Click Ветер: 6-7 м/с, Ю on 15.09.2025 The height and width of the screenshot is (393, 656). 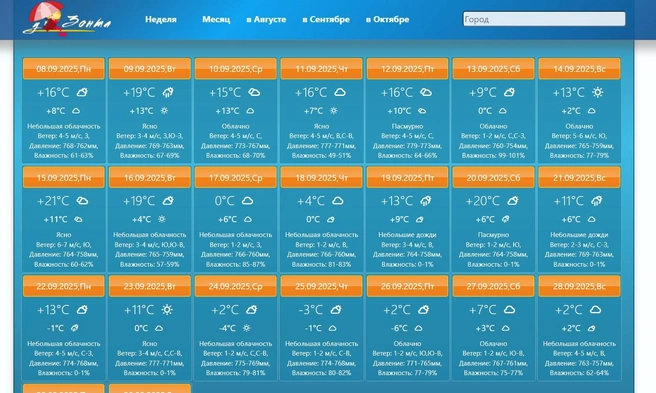[x=64, y=244]
